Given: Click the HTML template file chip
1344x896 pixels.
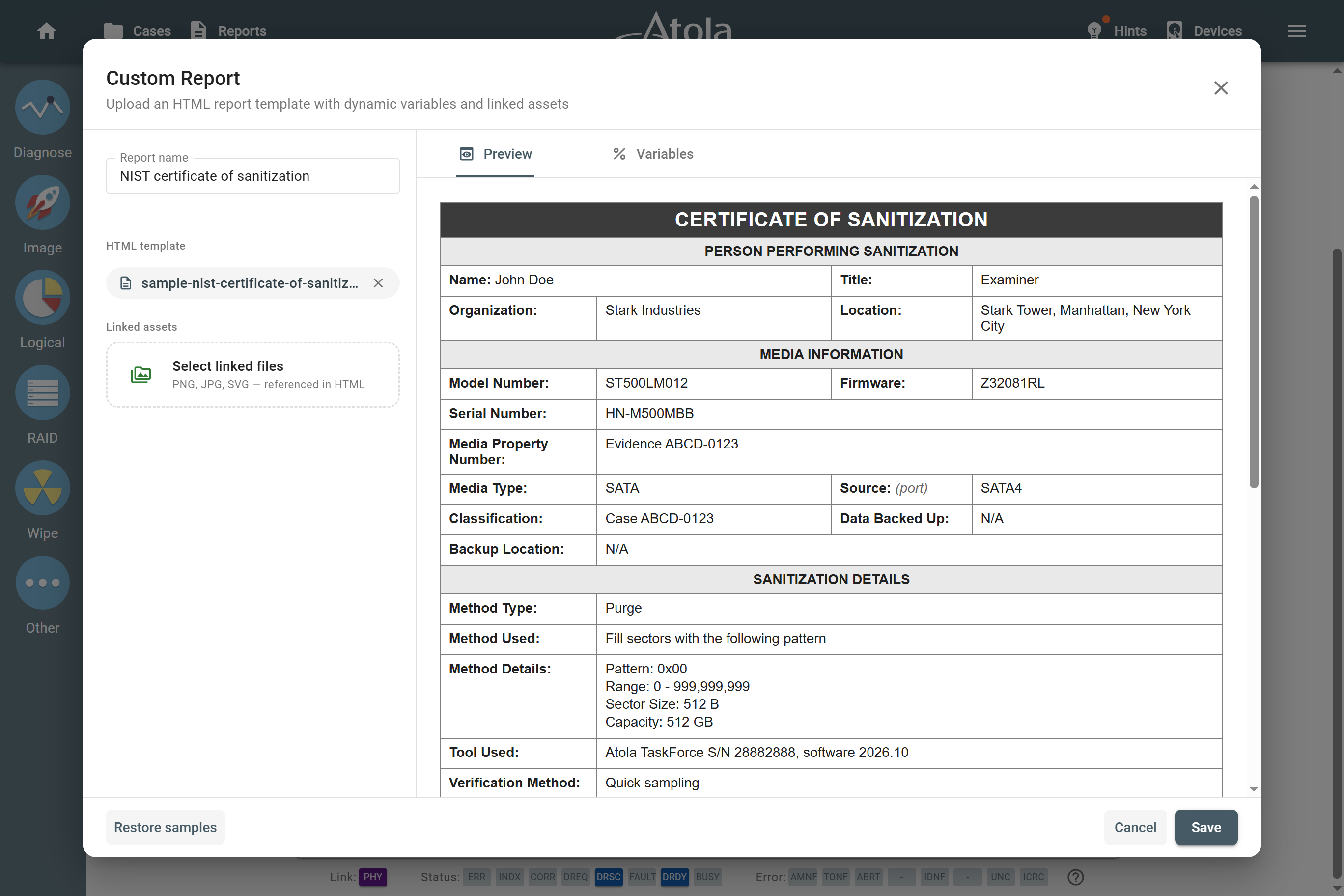Looking at the screenshot, I should 252,283.
